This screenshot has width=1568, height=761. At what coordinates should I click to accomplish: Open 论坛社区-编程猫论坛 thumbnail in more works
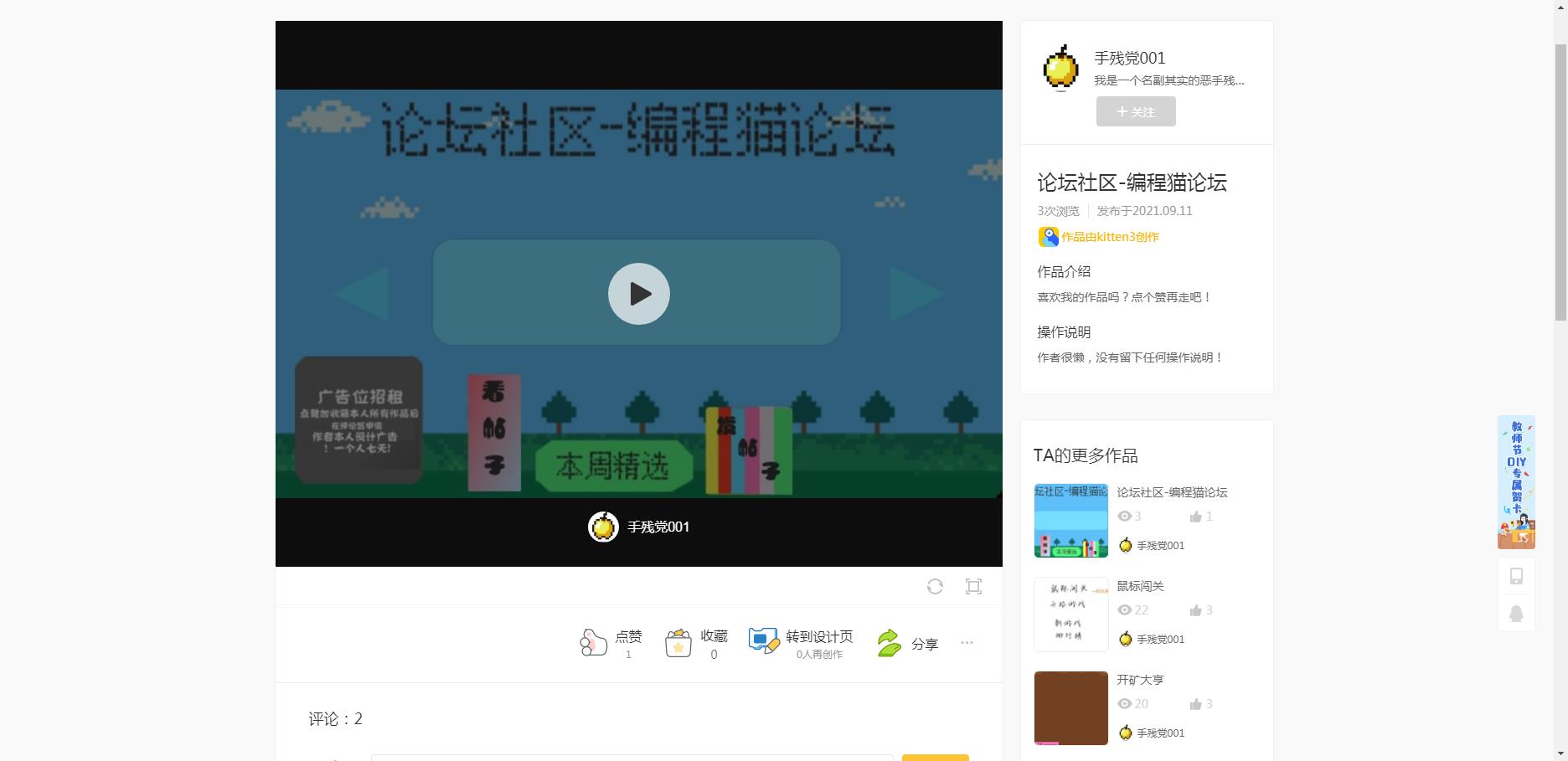(1071, 521)
